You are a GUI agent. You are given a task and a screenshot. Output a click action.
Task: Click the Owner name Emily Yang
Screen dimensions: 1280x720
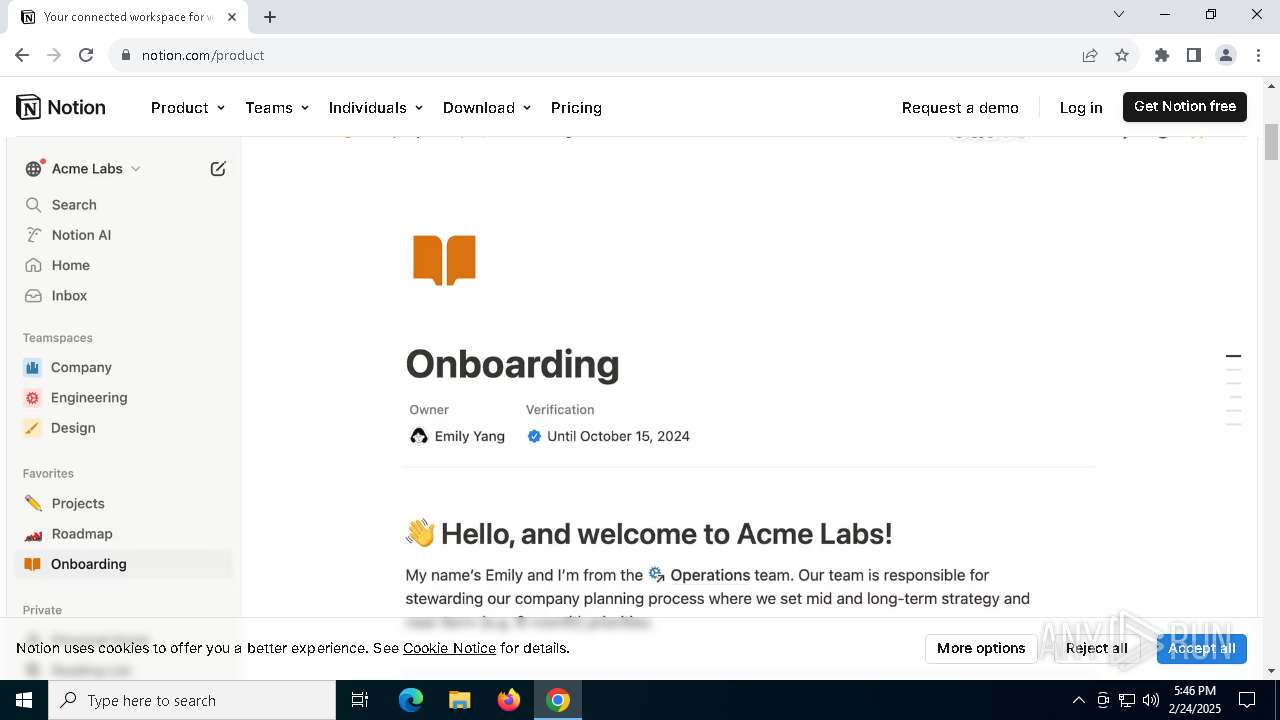coord(470,436)
